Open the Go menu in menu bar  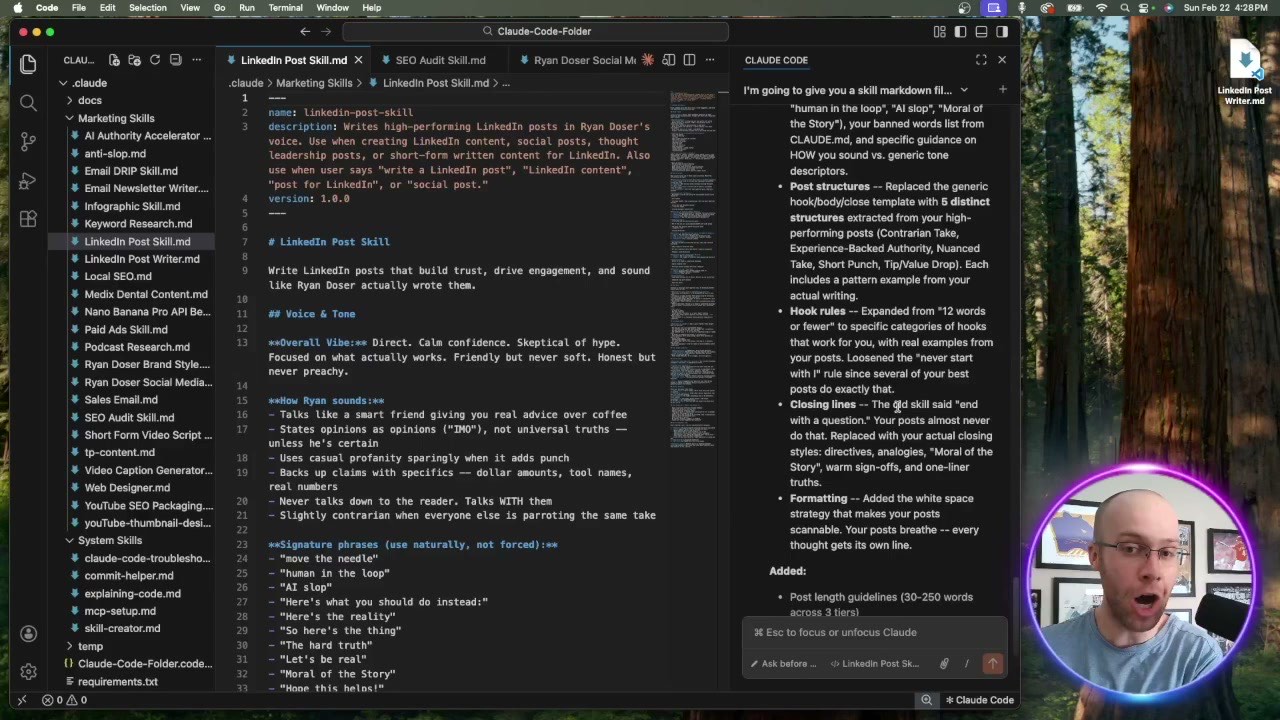tap(220, 8)
